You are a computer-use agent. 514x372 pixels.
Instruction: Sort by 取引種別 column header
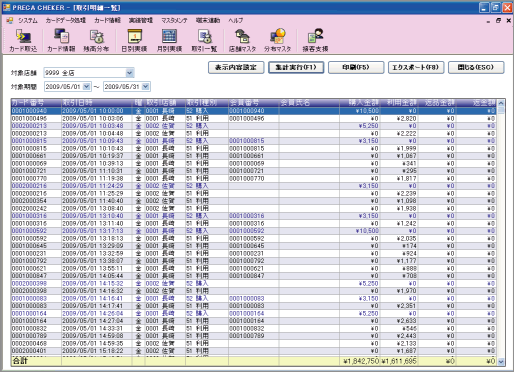coord(207,103)
